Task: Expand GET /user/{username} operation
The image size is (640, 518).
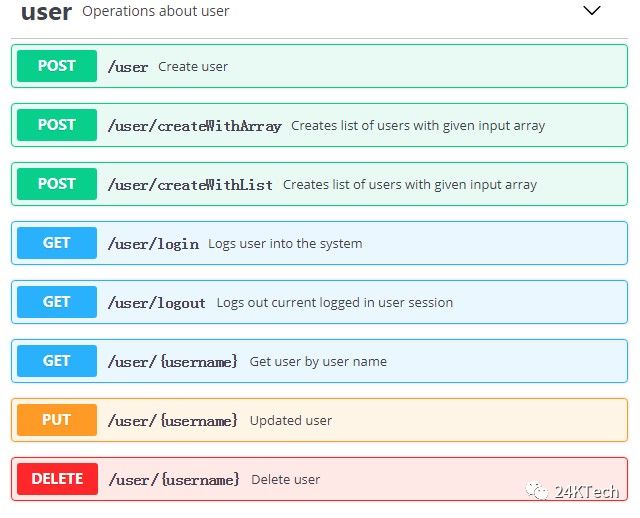Action: click(319, 361)
